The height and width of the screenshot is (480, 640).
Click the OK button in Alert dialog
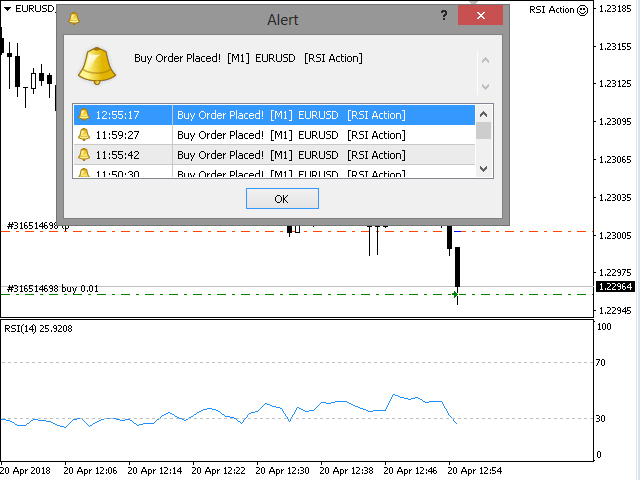point(282,199)
